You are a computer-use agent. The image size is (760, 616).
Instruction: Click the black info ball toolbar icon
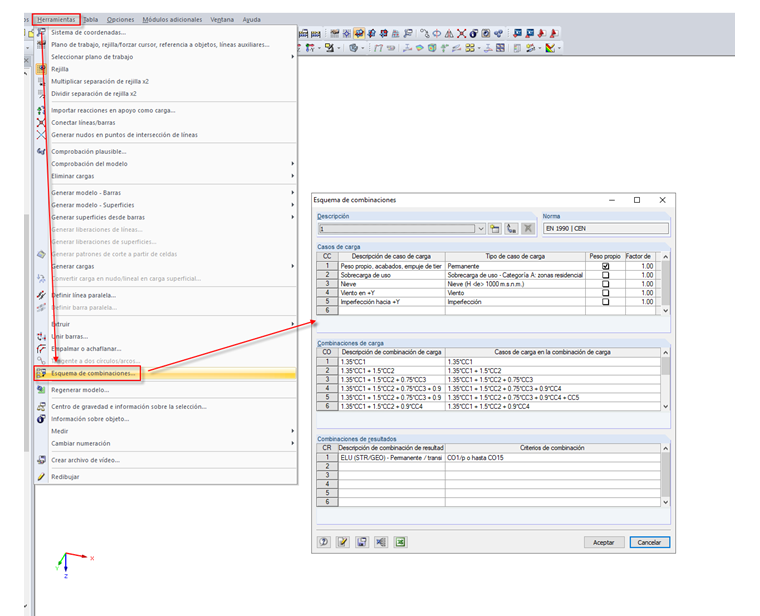[x=474, y=33]
